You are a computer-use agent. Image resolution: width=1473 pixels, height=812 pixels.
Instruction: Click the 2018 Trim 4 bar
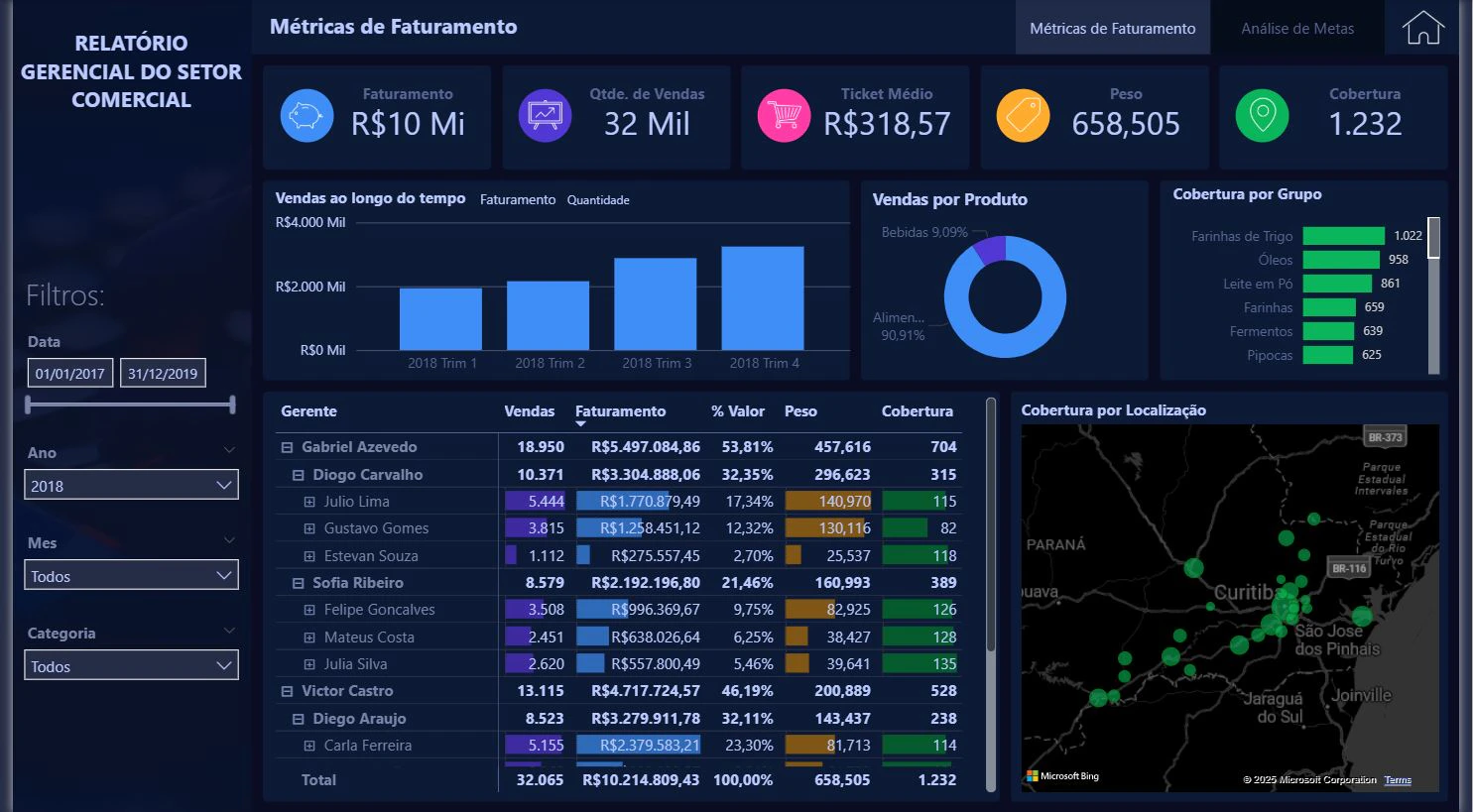click(763, 298)
